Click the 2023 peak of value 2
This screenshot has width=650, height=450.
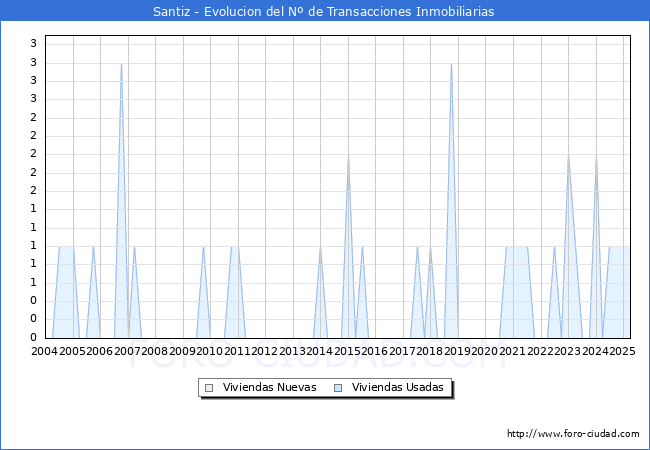[x=568, y=156]
